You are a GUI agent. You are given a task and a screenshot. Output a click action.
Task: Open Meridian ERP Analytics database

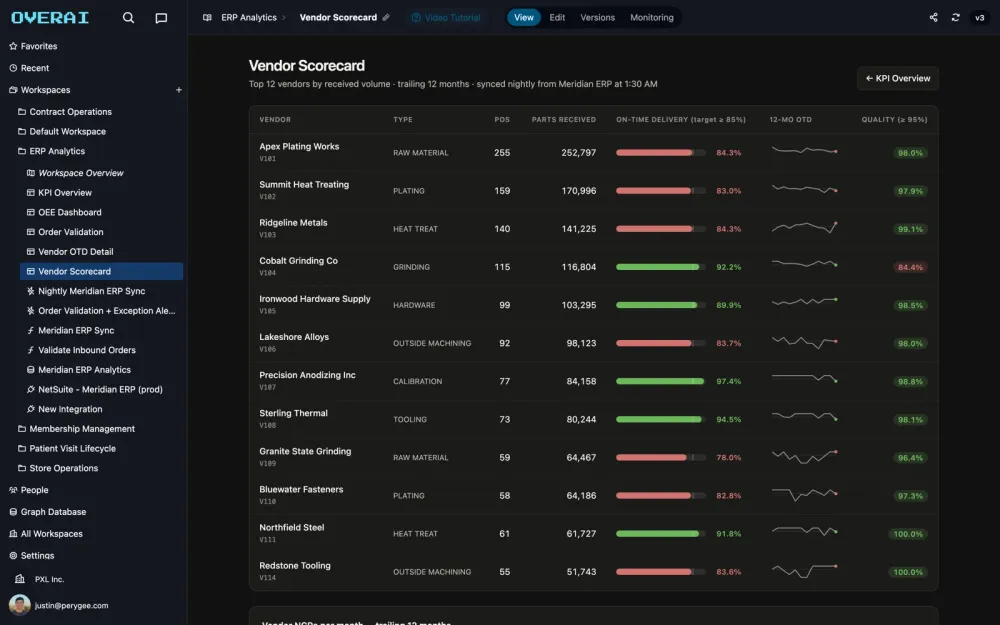click(x=78, y=370)
